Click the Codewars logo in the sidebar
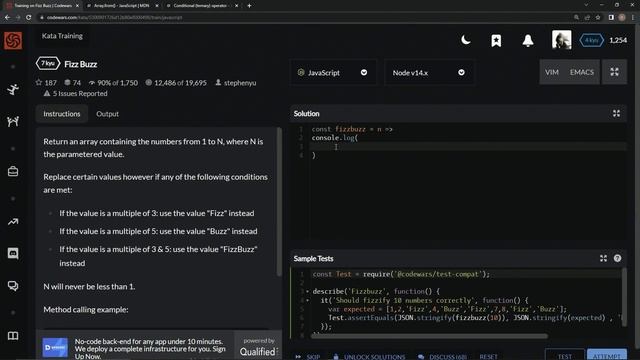Viewport: 640px width, 360px height. (13, 40)
